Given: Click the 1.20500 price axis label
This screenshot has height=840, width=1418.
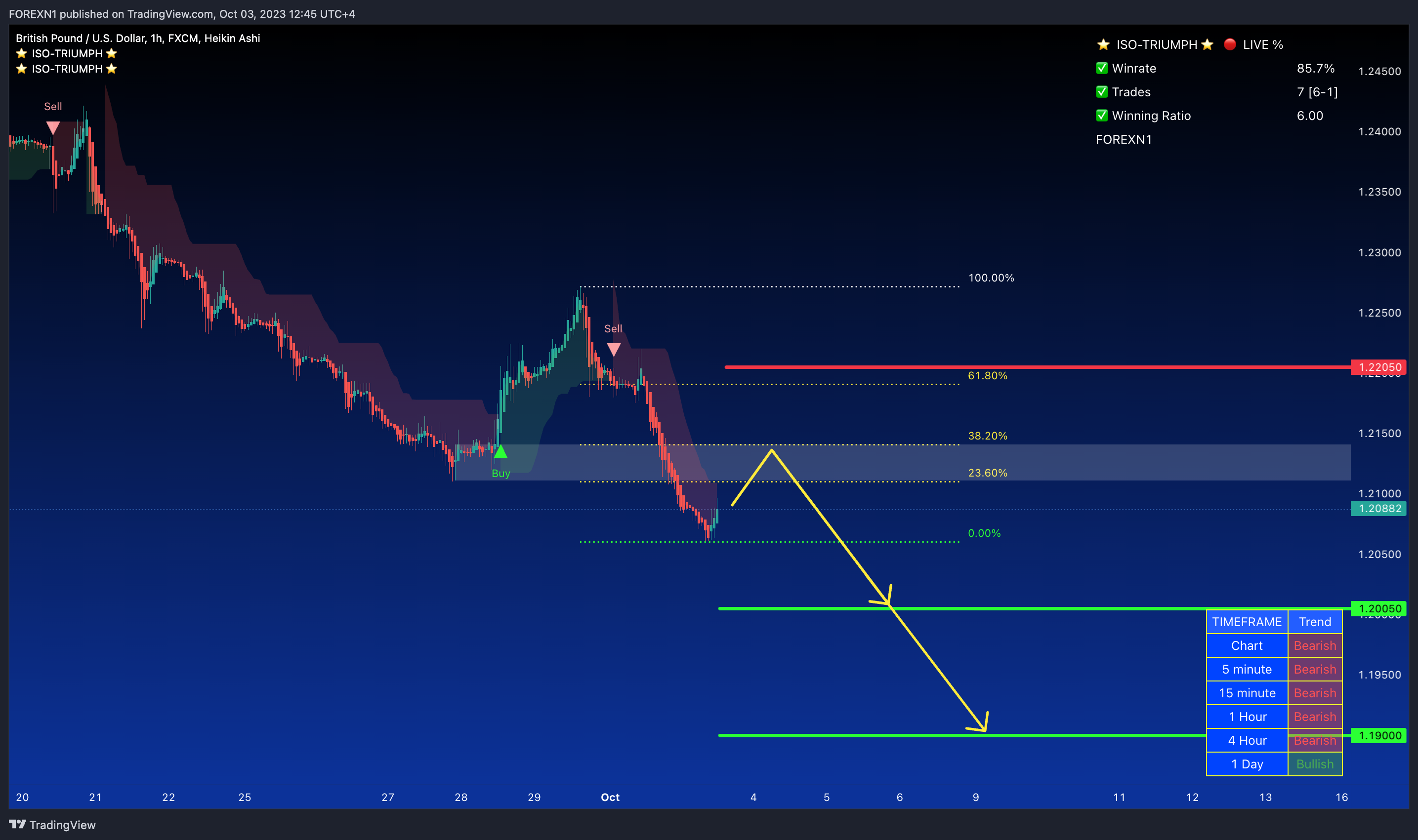Looking at the screenshot, I should coord(1379,554).
